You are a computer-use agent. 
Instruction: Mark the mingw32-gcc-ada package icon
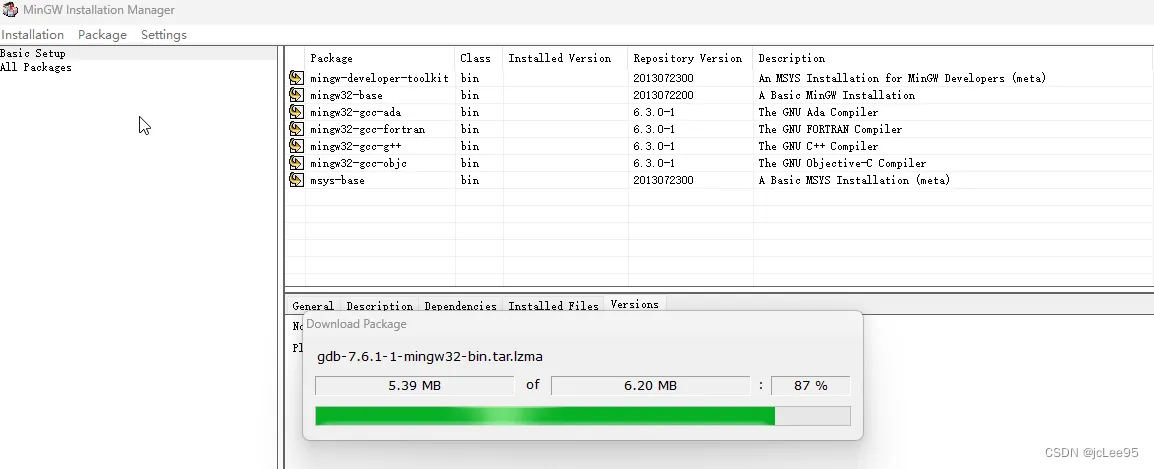coord(296,112)
